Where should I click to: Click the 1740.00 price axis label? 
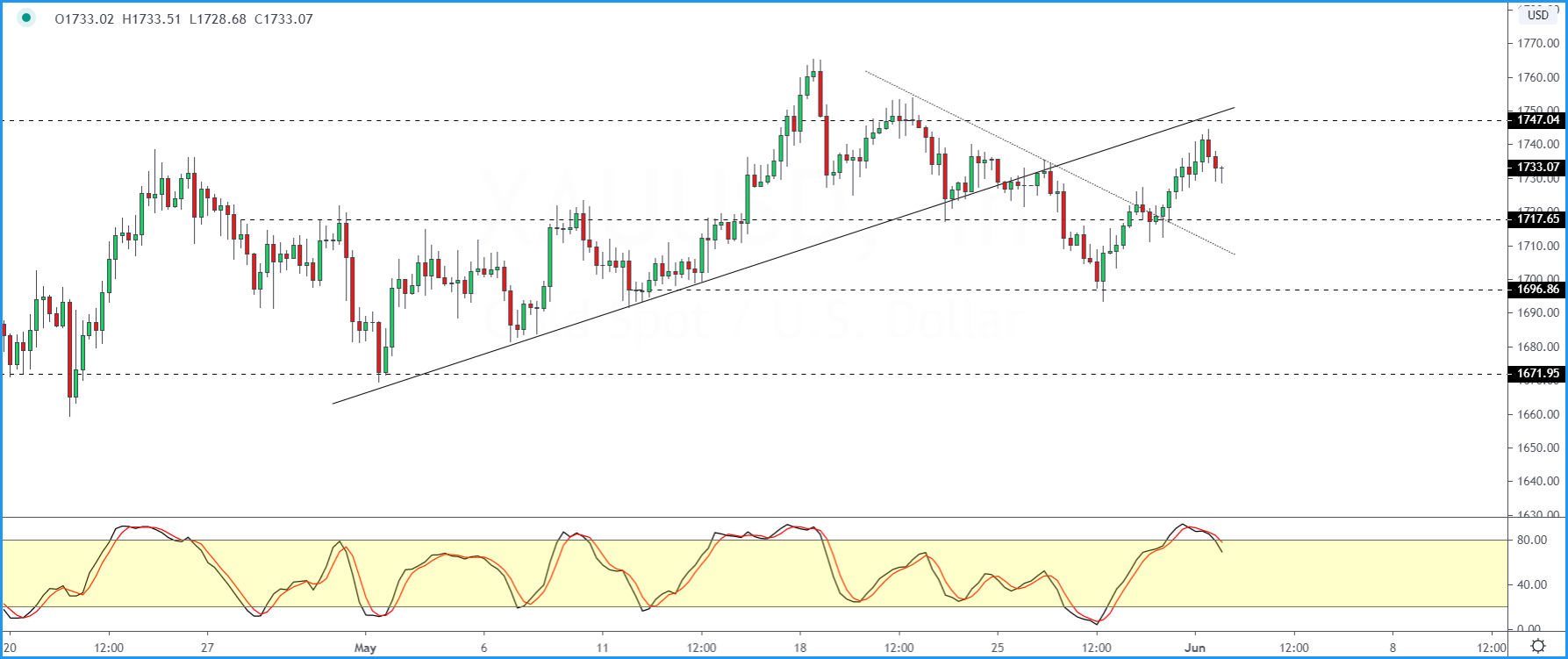pos(1538,144)
